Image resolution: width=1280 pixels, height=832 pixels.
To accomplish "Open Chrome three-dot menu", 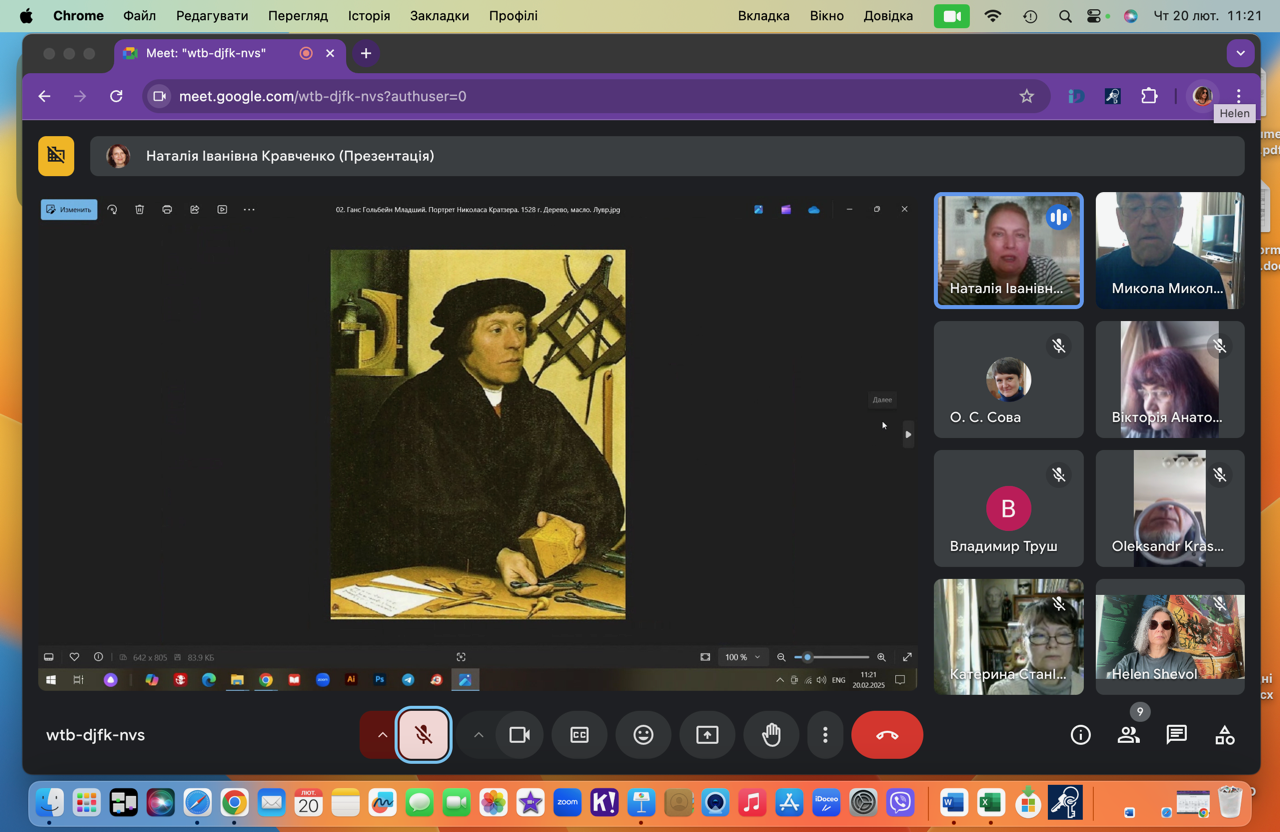I will coord(1238,96).
